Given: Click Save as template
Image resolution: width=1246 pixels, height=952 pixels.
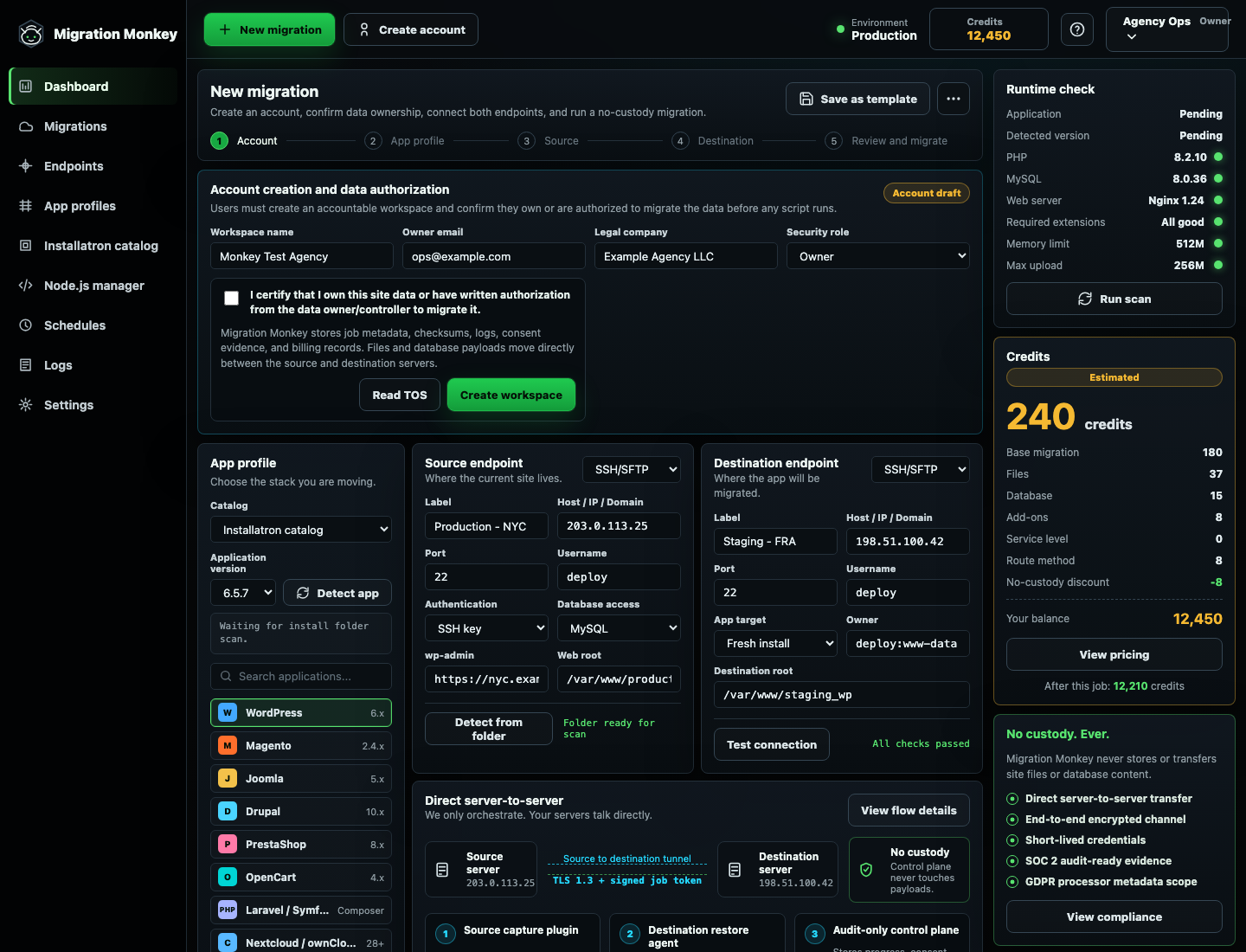Looking at the screenshot, I should pyautogui.click(x=857, y=99).
